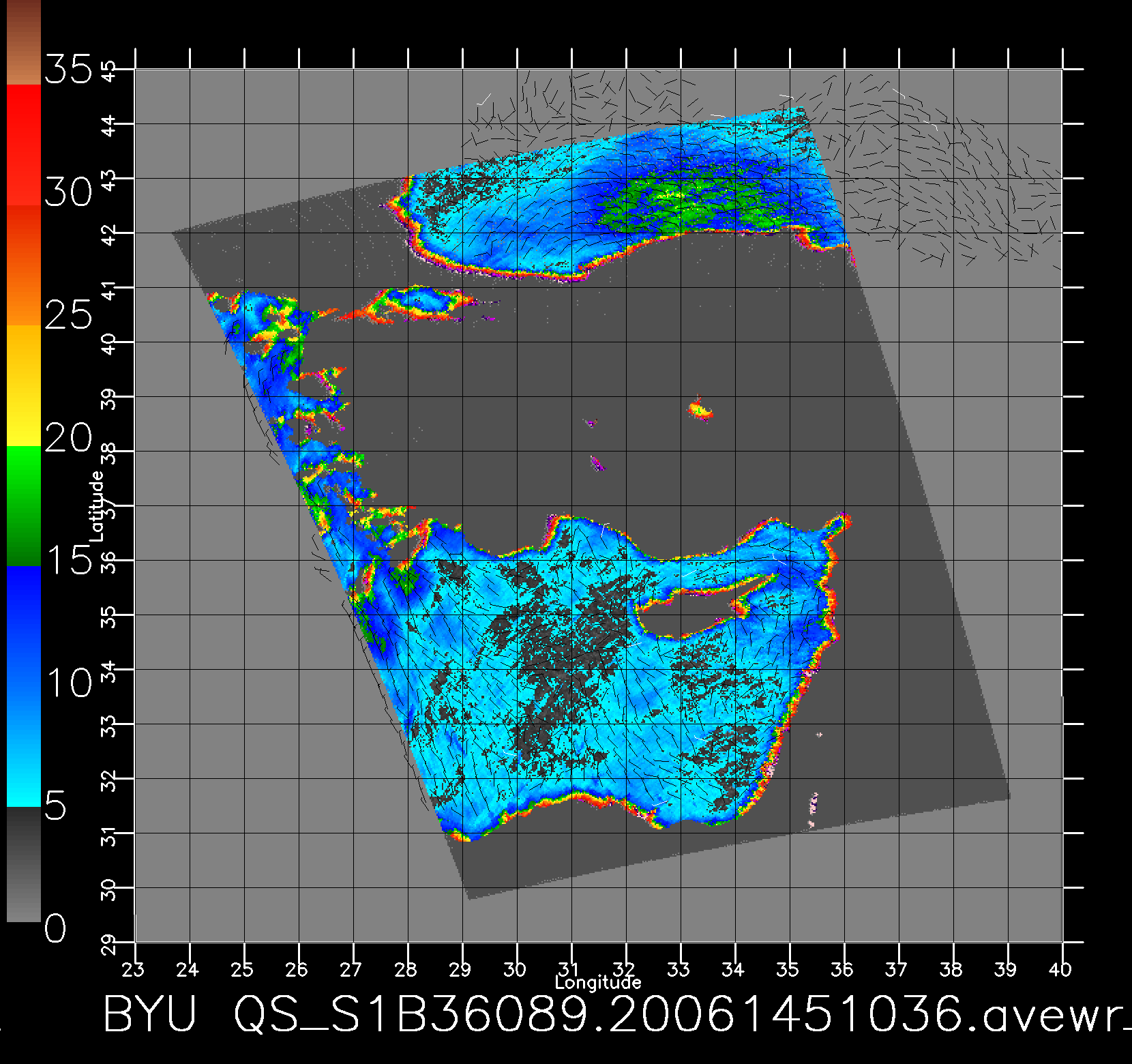Click the colorbar scale label 35
Viewport: 1132px width, 1064px height.
68,70
